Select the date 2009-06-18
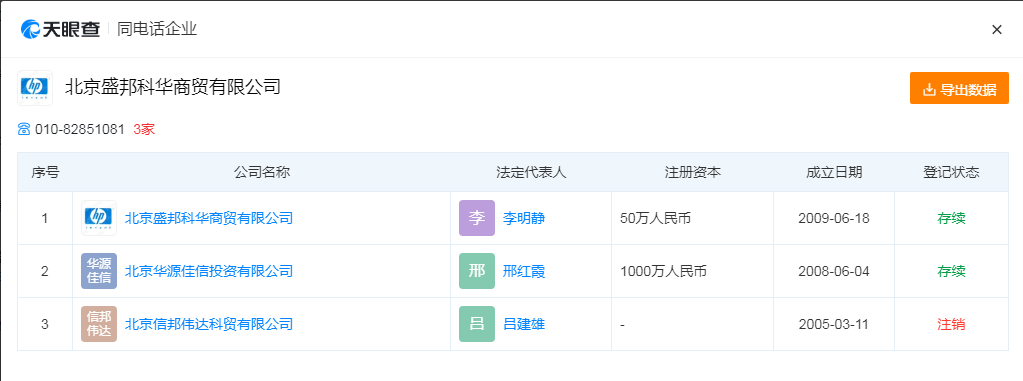 (x=834, y=219)
